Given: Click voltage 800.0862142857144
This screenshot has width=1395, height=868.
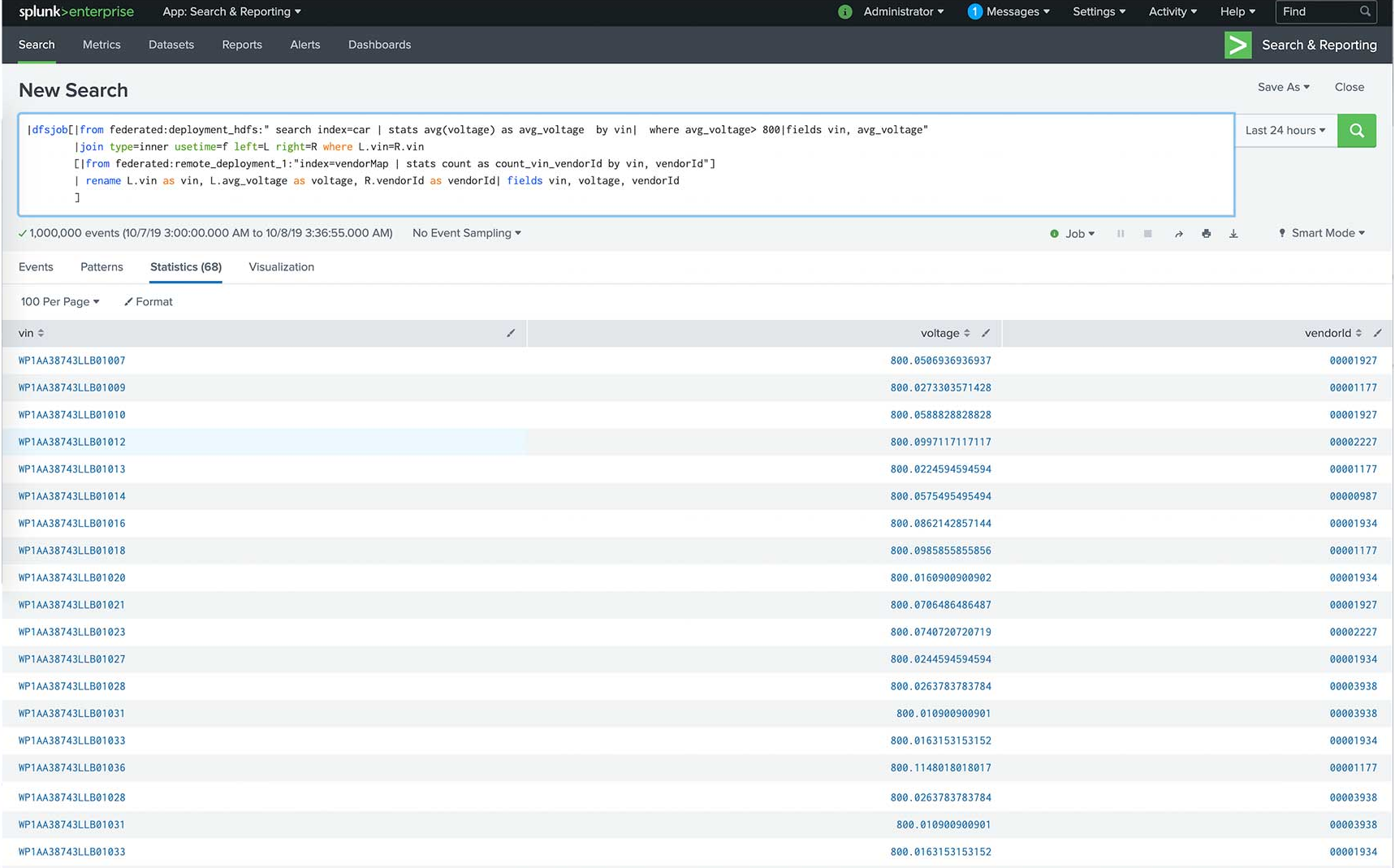Looking at the screenshot, I should tap(940, 523).
